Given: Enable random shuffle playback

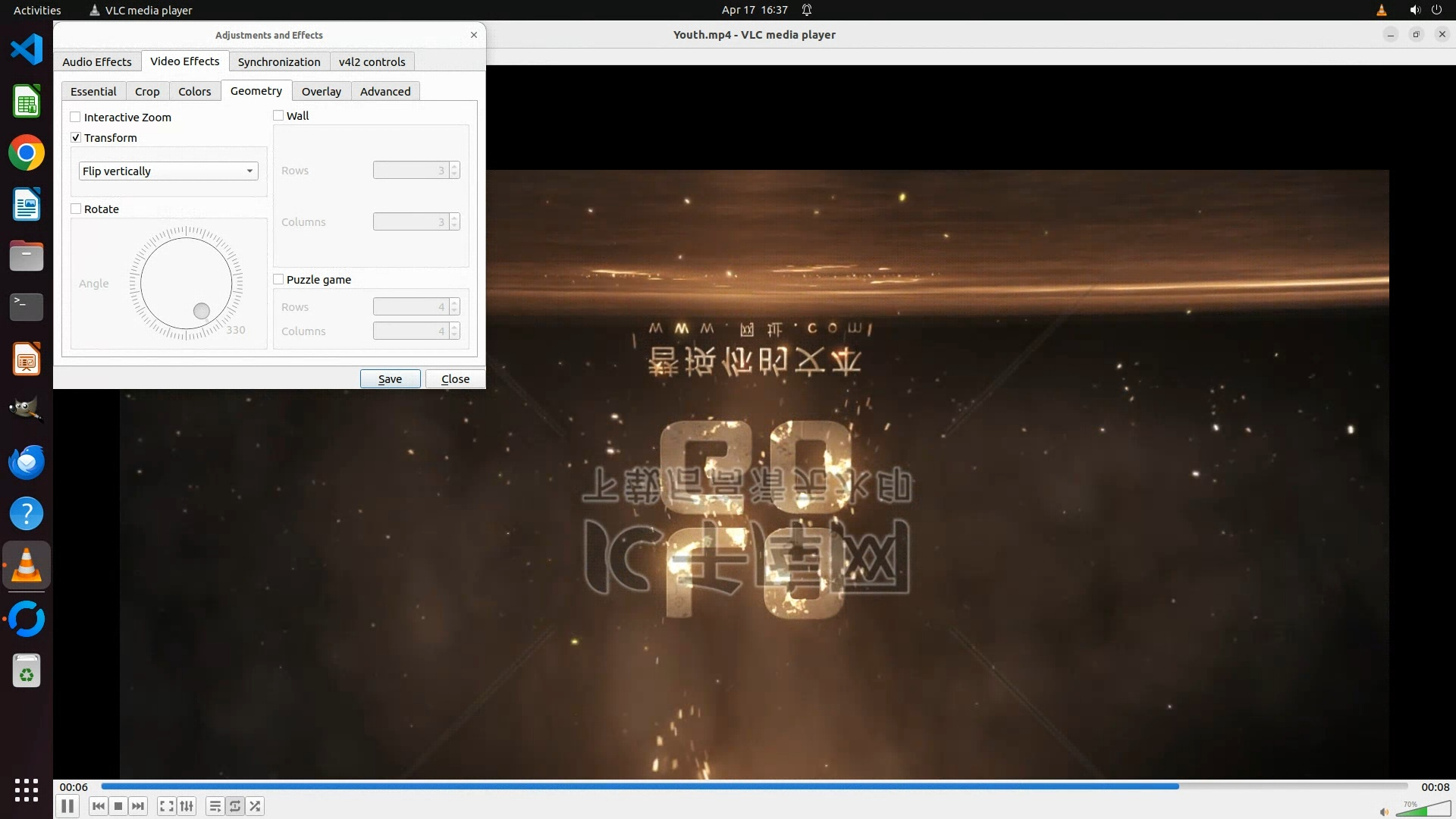Looking at the screenshot, I should 256,806.
